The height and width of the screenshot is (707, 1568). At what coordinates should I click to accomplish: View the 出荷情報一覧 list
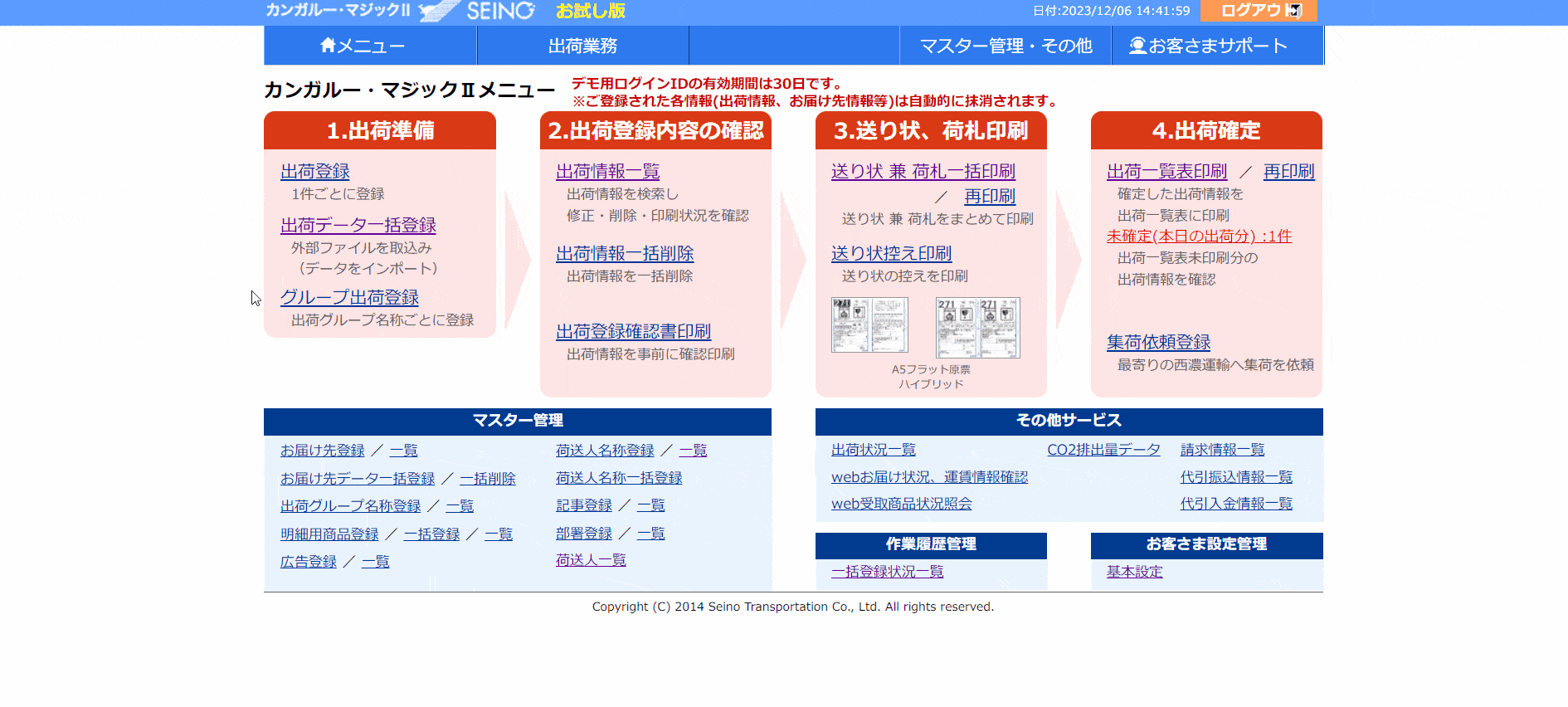(608, 171)
